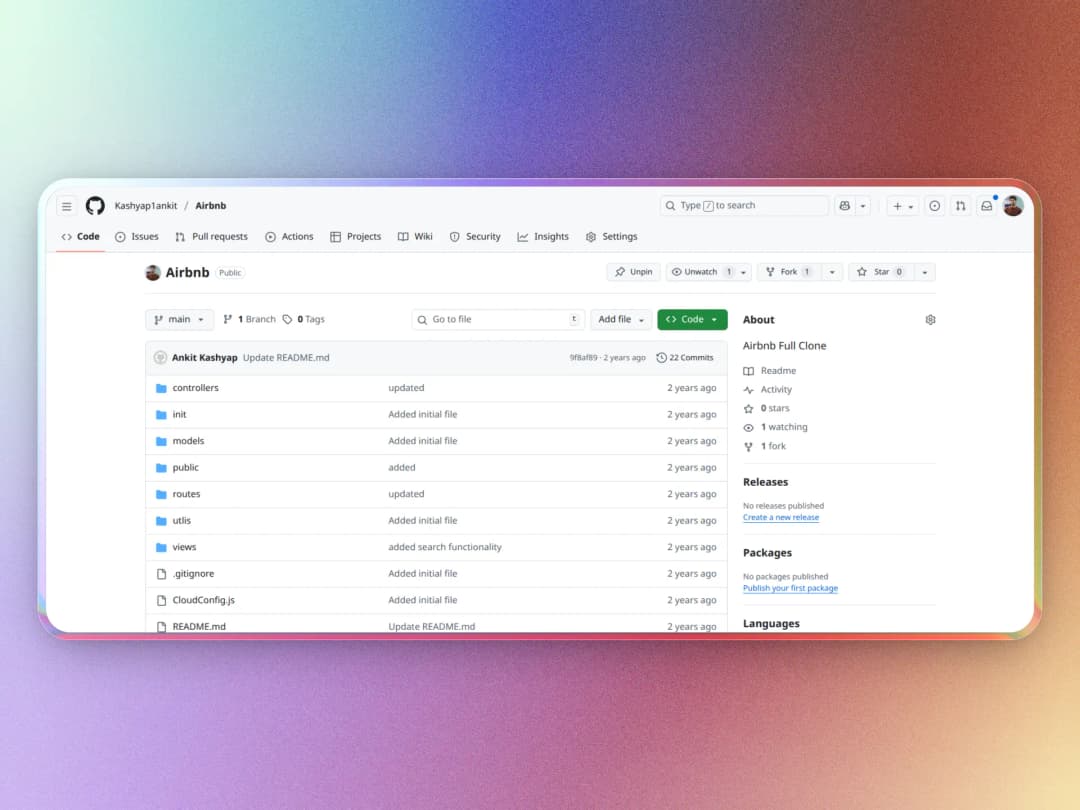Unpin the Airbnb repository
This screenshot has width=1080, height=810.
[633, 272]
